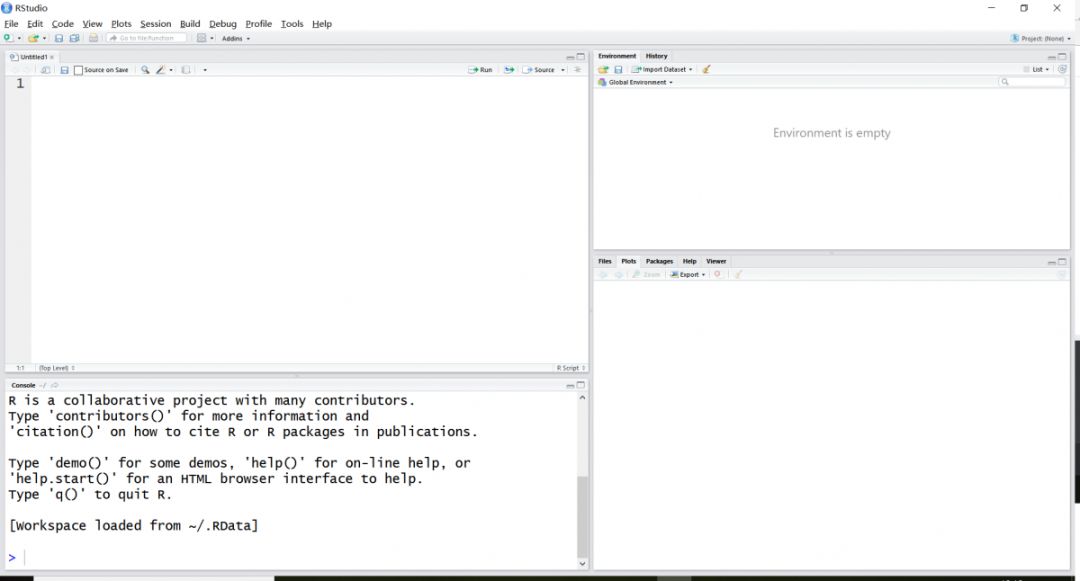Click Refresh environment icon
Viewport: 1080px width, 581px height.
click(1062, 70)
